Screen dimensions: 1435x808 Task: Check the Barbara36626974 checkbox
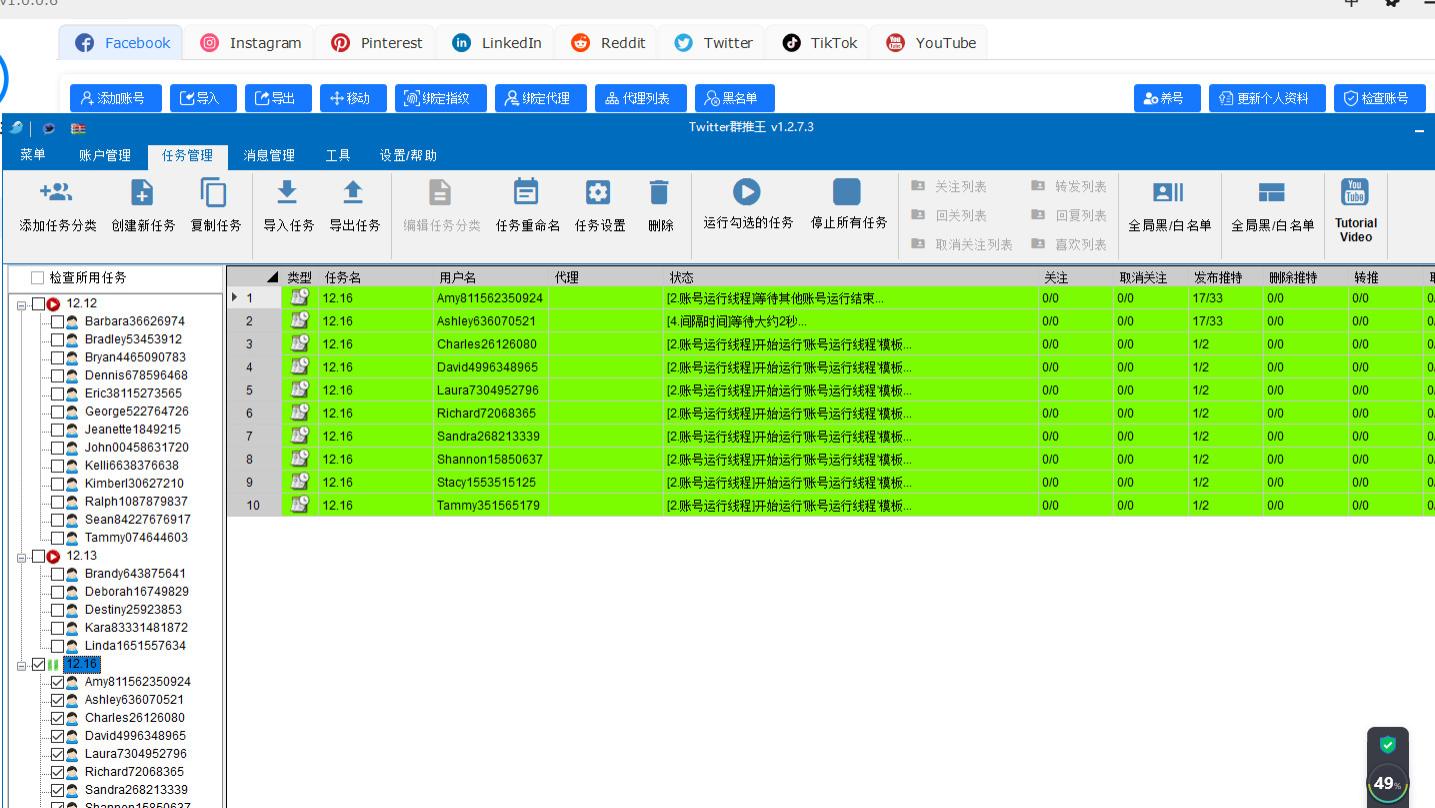[x=57, y=322]
